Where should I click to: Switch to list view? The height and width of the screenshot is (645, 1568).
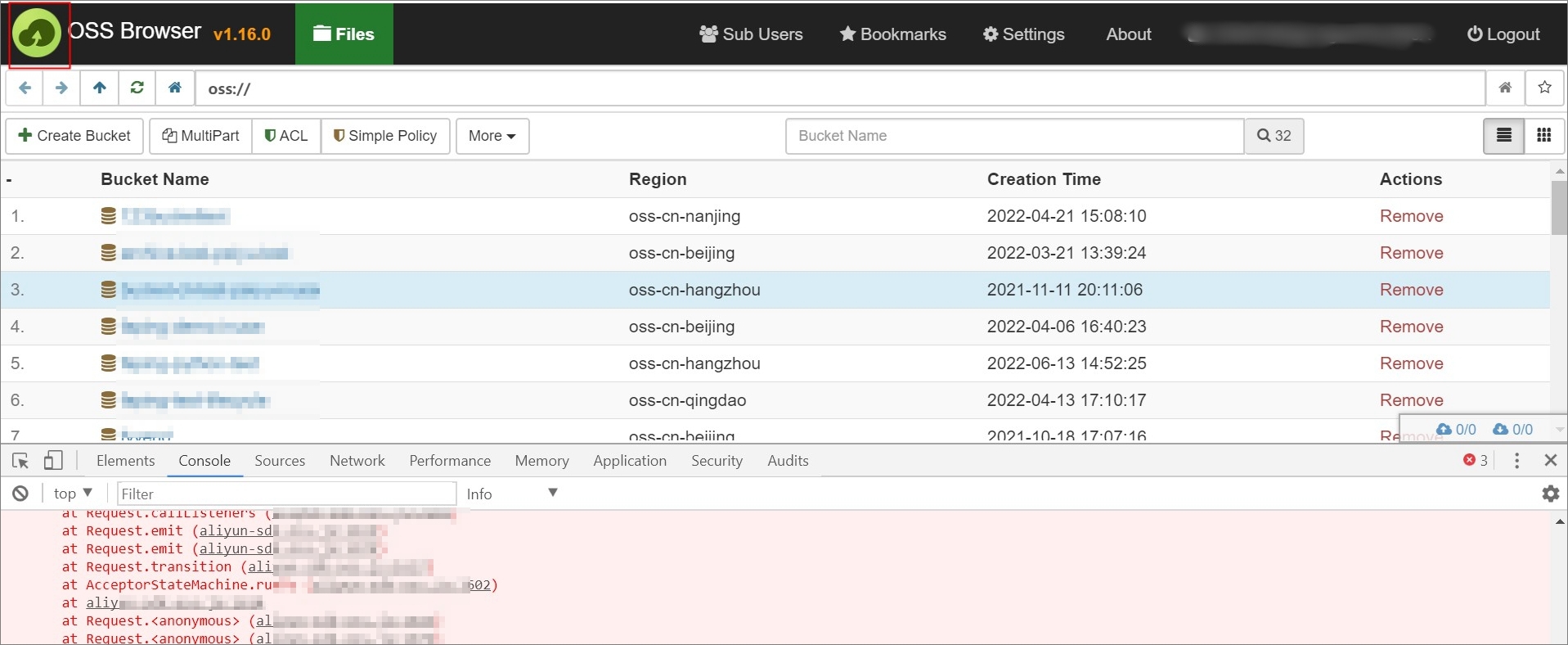point(1503,136)
